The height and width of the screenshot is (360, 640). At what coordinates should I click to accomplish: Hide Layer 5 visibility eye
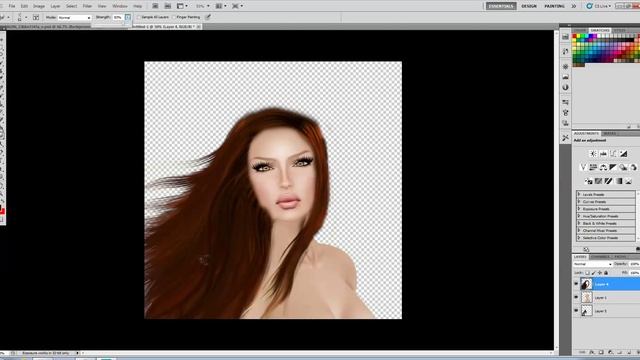(x=576, y=311)
